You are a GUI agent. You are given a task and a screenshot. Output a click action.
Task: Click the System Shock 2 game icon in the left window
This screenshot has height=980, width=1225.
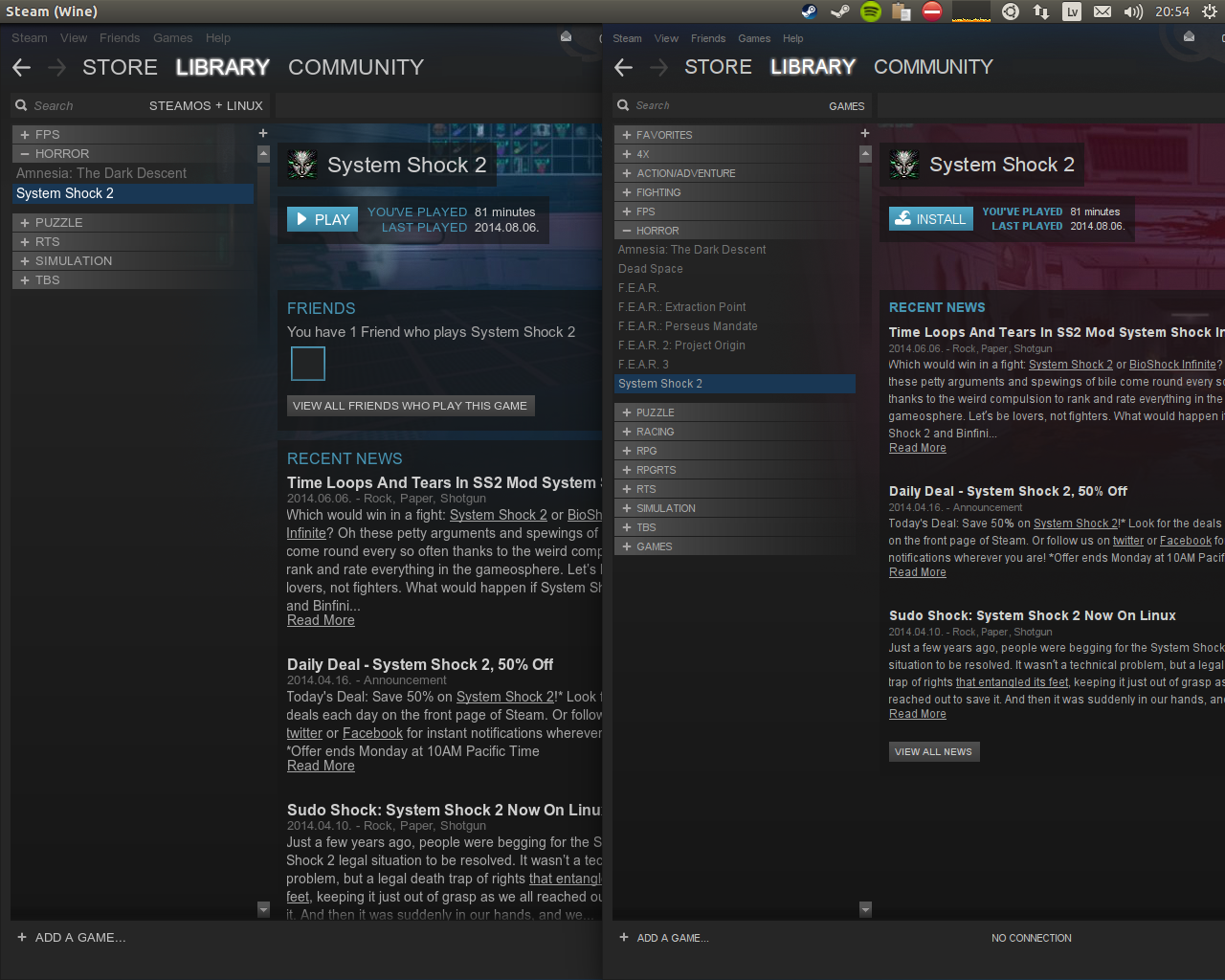[x=302, y=165]
